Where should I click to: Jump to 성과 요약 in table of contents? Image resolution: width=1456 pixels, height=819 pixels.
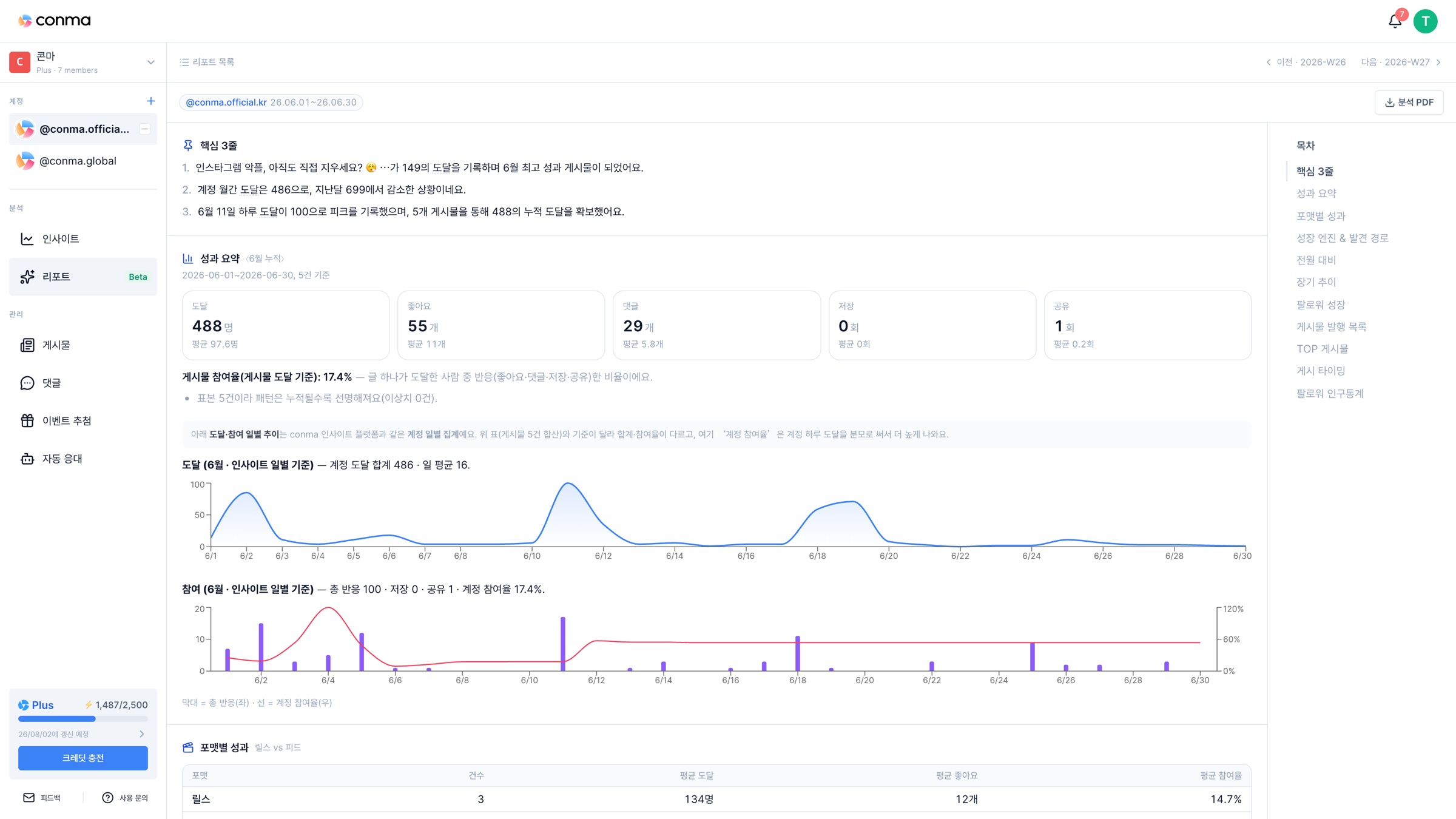pyautogui.click(x=1316, y=194)
